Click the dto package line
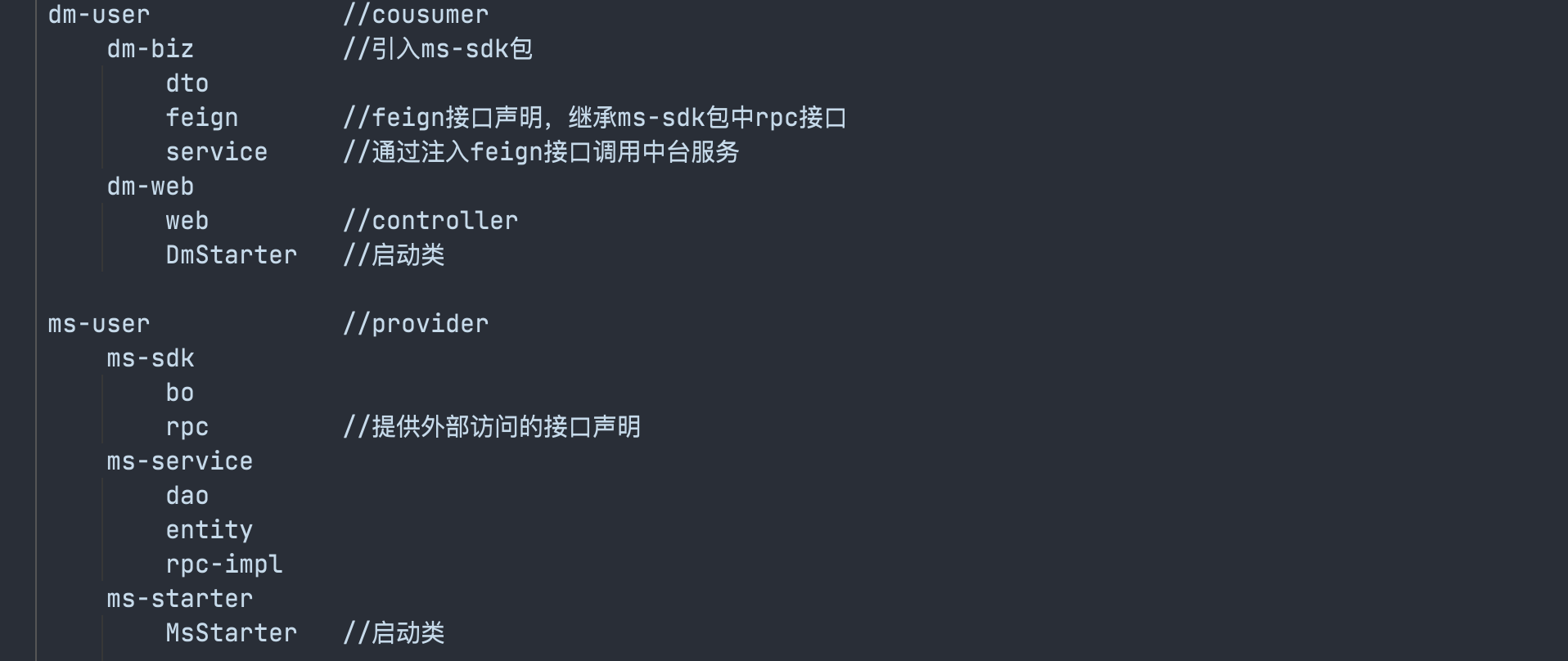The width and height of the screenshot is (1568, 661). coord(187,83)
